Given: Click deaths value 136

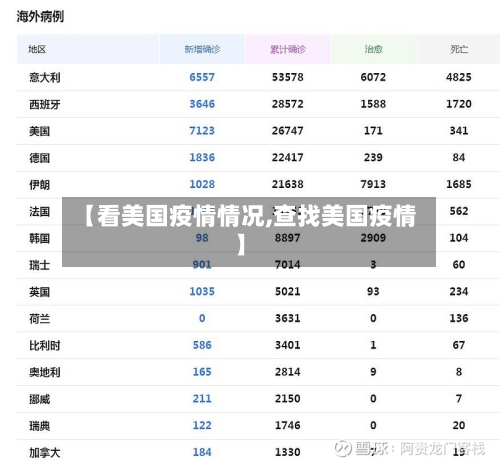Looking at the screenshot, I should (459, 318).
